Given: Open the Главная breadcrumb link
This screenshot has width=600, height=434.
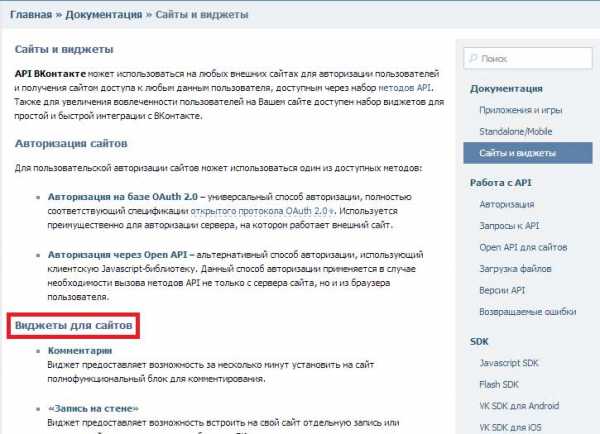Looking at the screenshot, I should click(31, 15).
